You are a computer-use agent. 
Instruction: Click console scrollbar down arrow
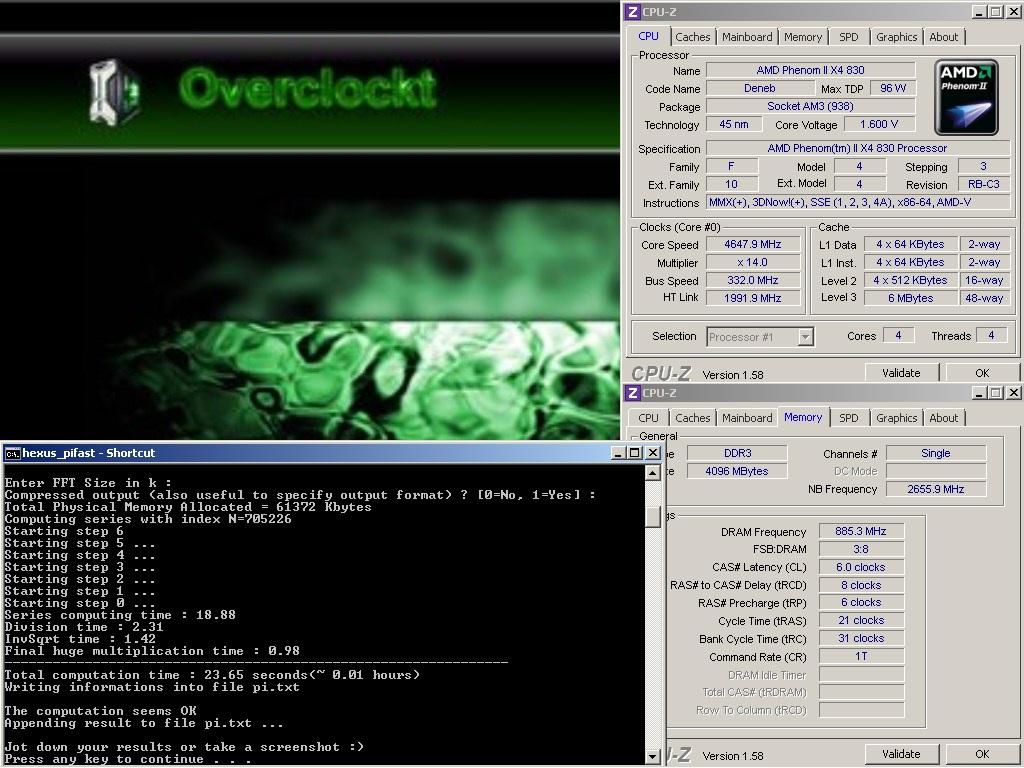[652, 756]
